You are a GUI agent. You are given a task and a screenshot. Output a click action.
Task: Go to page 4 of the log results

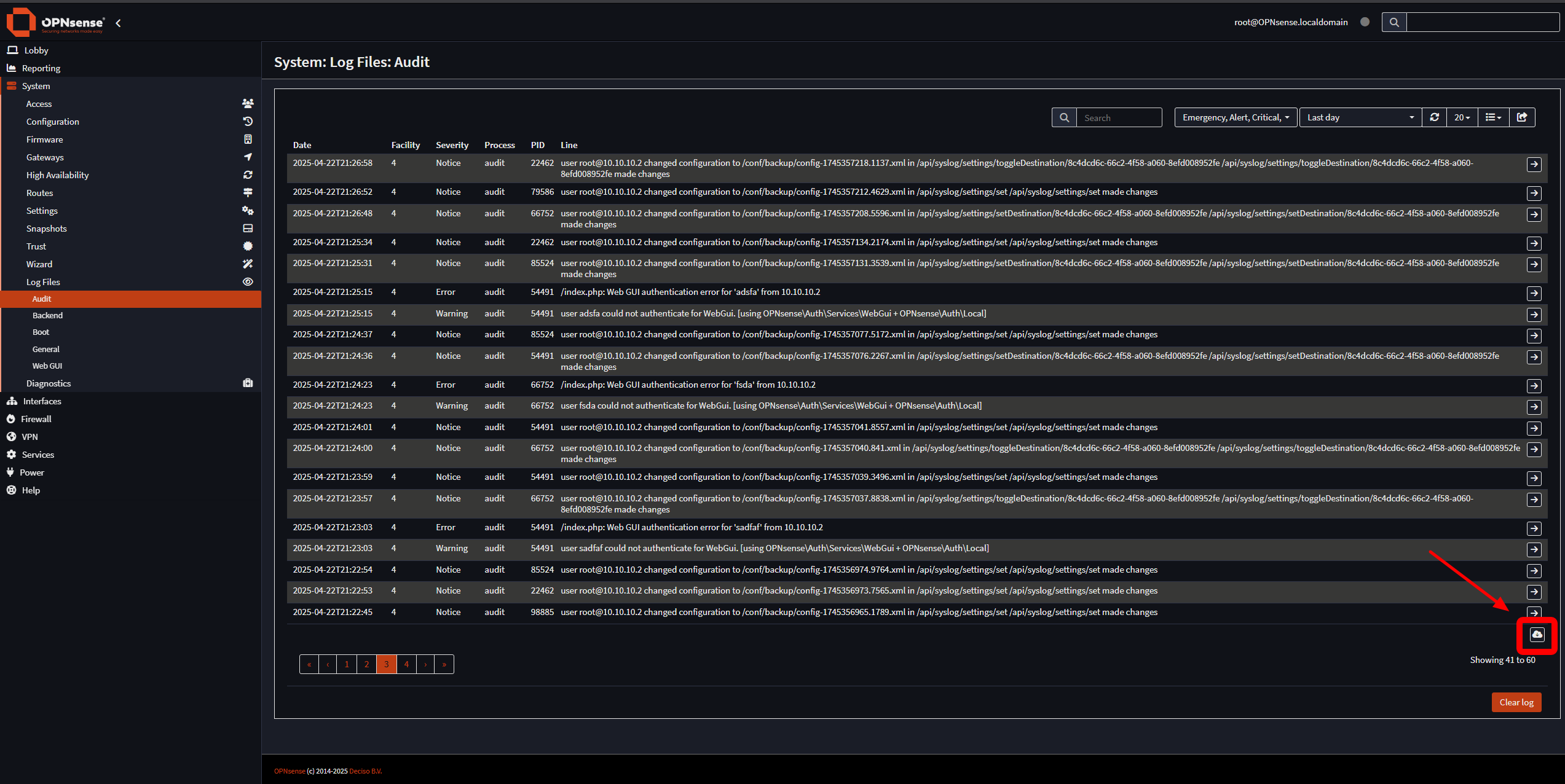point(406,664)
